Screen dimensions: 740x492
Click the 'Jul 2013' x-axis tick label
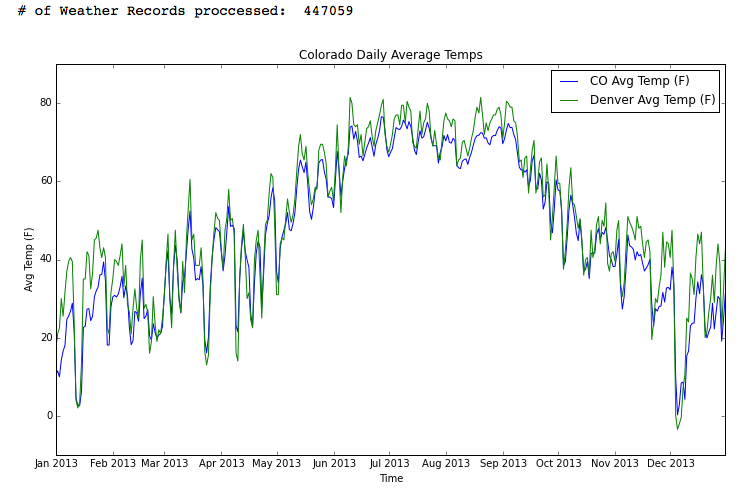[x=389, y=463]
